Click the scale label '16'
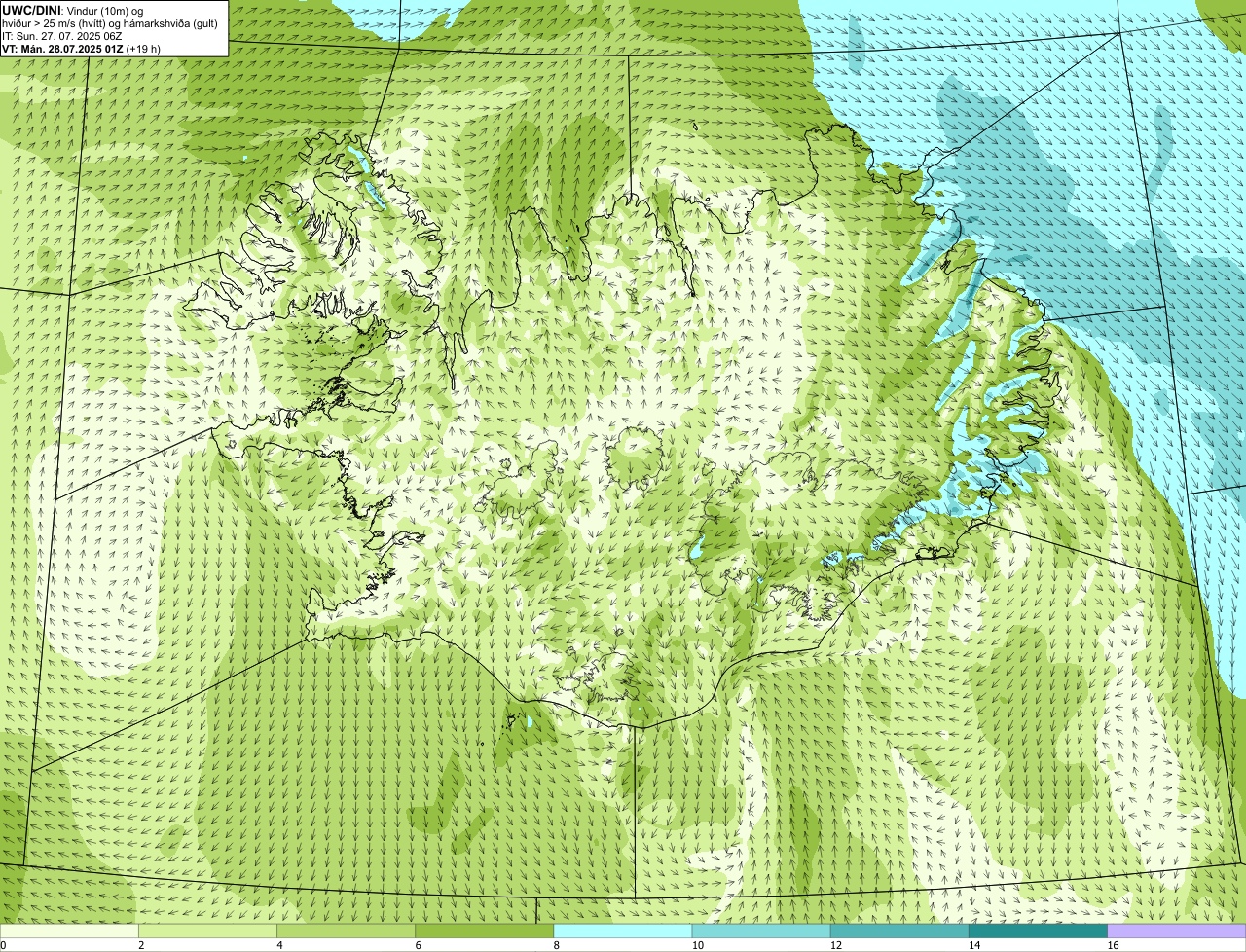Viewport: 1246px width, 952px height. coord(1113,945)
